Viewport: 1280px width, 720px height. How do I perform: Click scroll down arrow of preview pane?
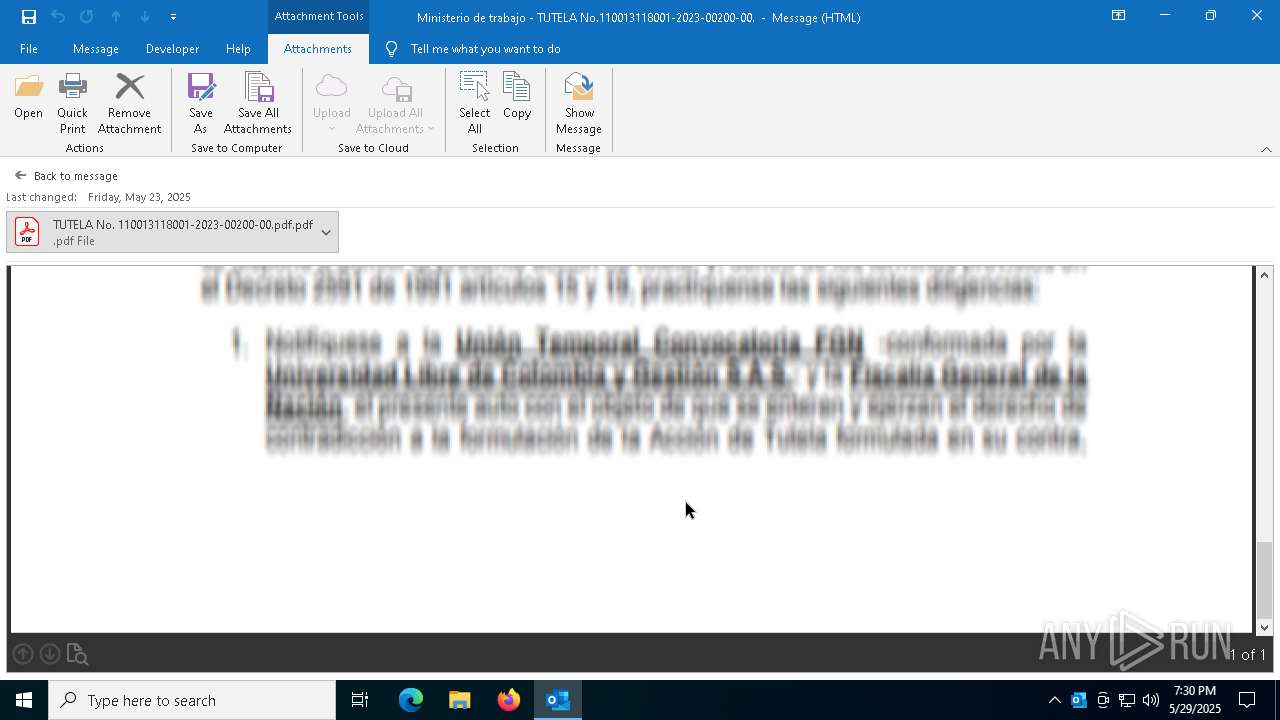coord(1265,627)
